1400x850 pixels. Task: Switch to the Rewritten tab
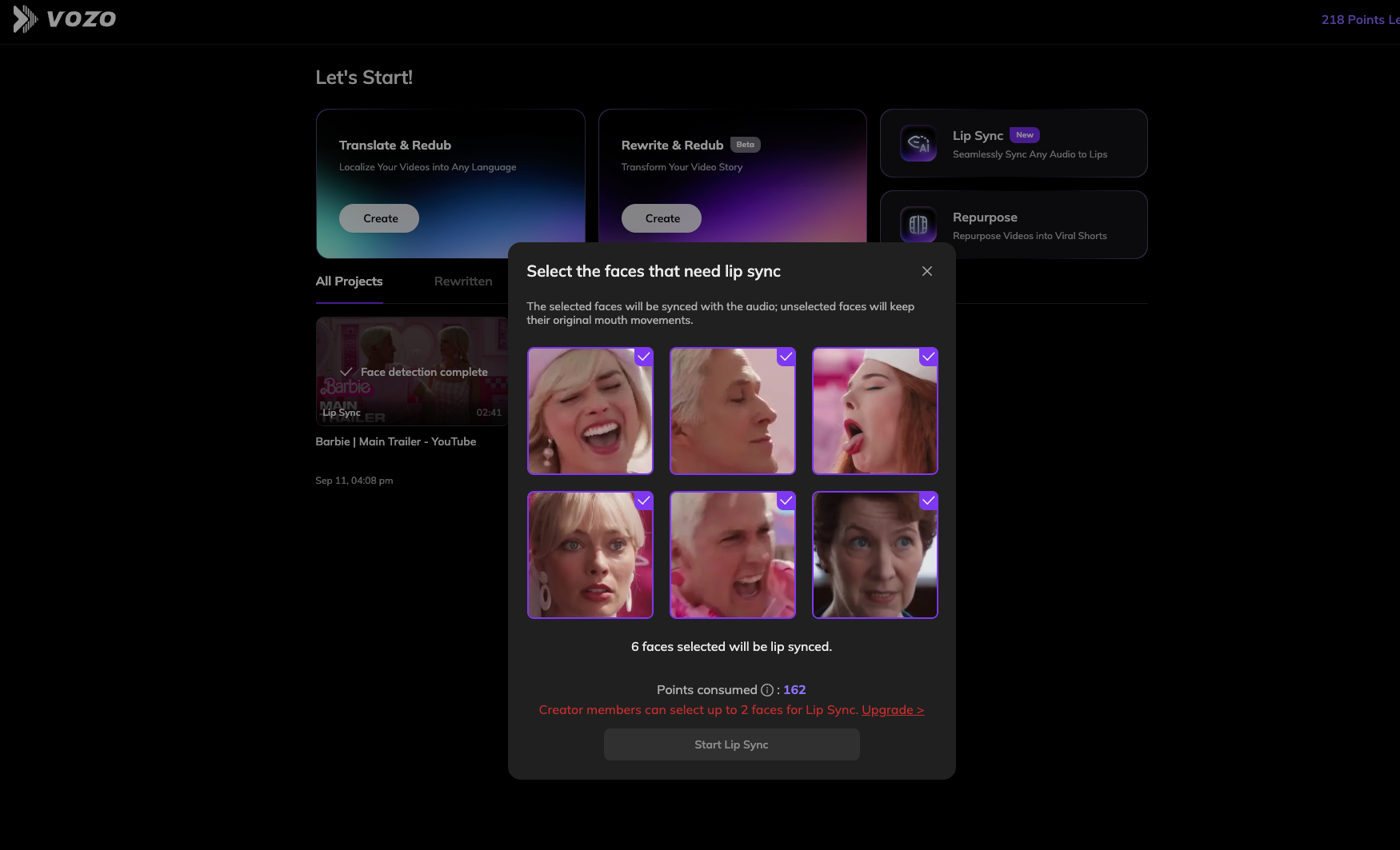pyautogui.click(x=462, y=281)
